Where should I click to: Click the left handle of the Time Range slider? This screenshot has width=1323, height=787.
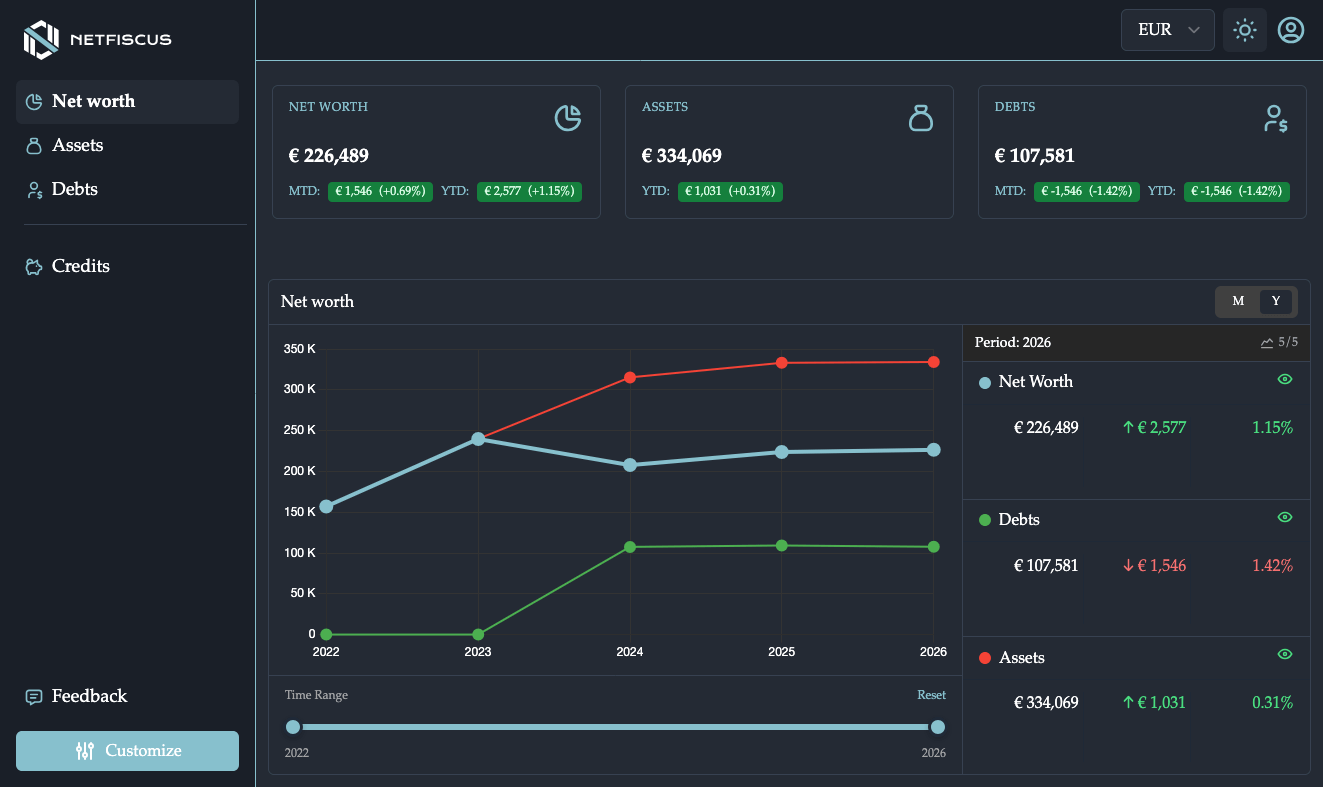[x=292, y=728]
